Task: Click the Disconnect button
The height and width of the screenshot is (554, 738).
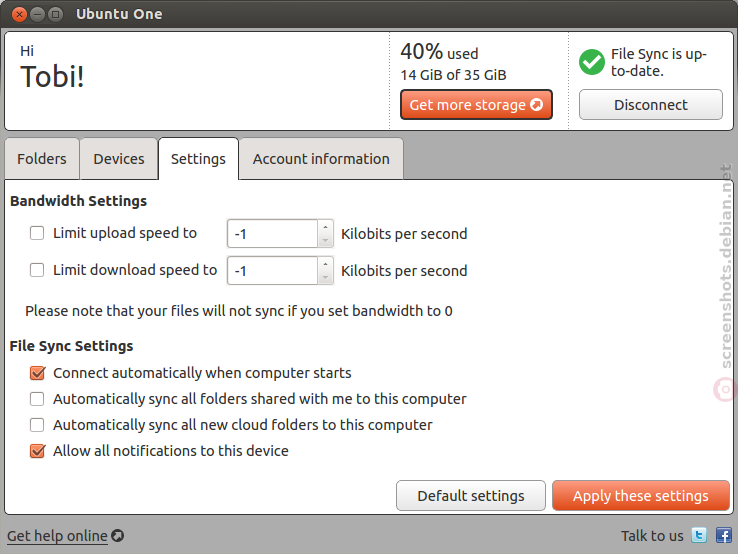Action: pos(650,104)
